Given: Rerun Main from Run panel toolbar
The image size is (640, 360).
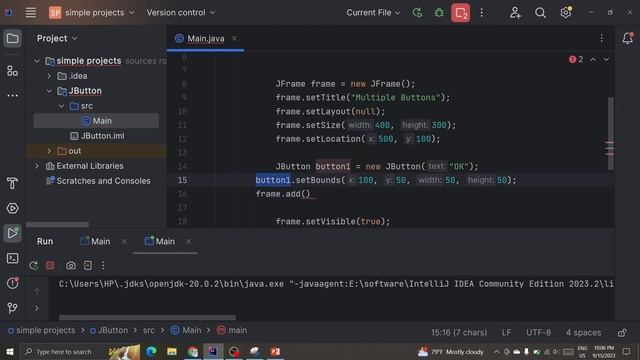Looking at the screenshot, I should pos(33,266).
